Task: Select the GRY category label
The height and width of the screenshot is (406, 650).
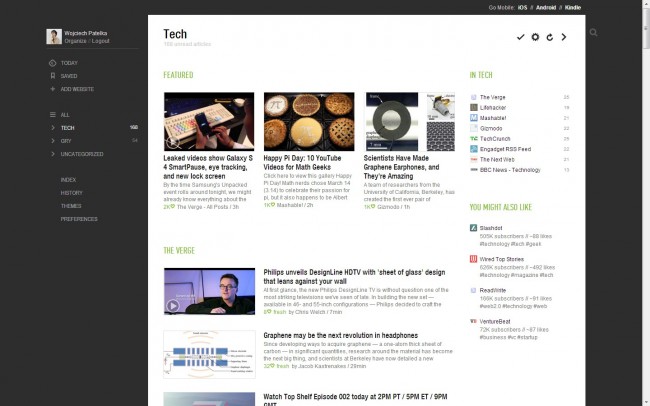Action: coord(66,141)
